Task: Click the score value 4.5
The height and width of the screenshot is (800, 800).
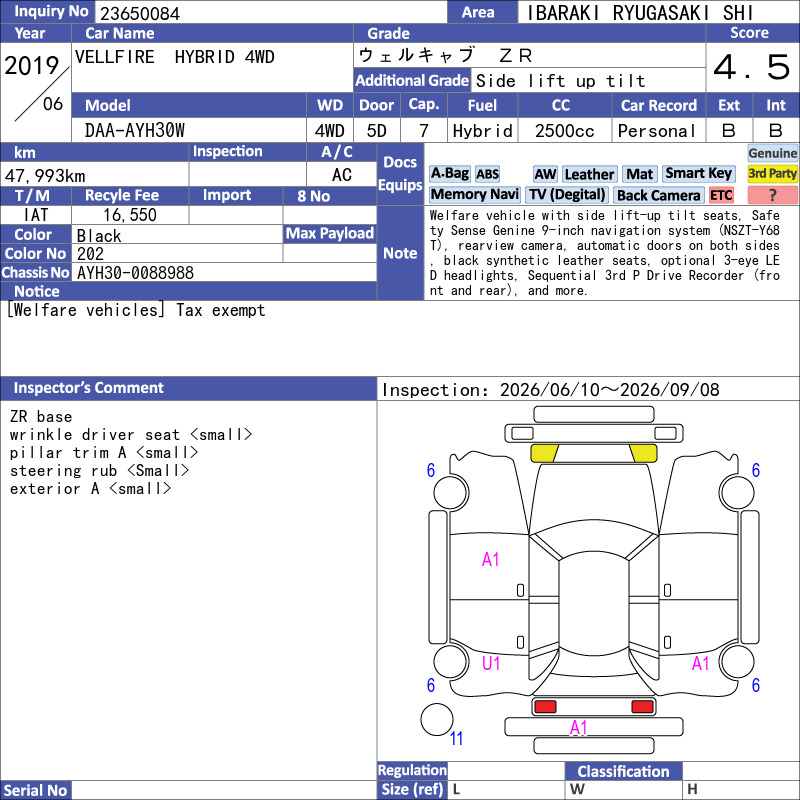Action: [x=752, y=67]
